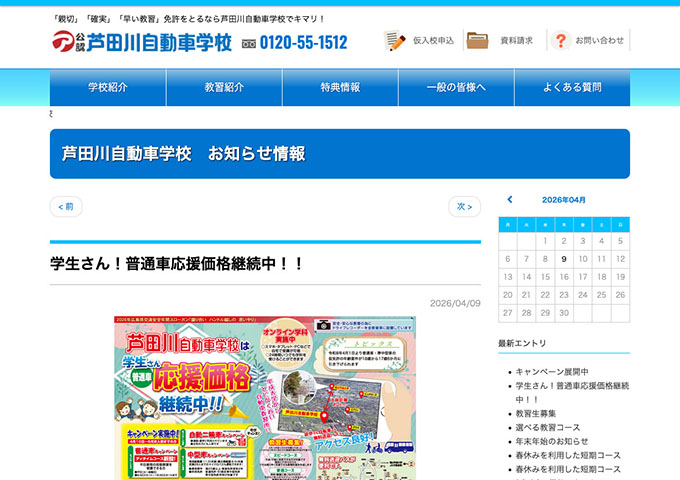Select calendar date 30
Screen dimensions: 680x480
point(564,313)
